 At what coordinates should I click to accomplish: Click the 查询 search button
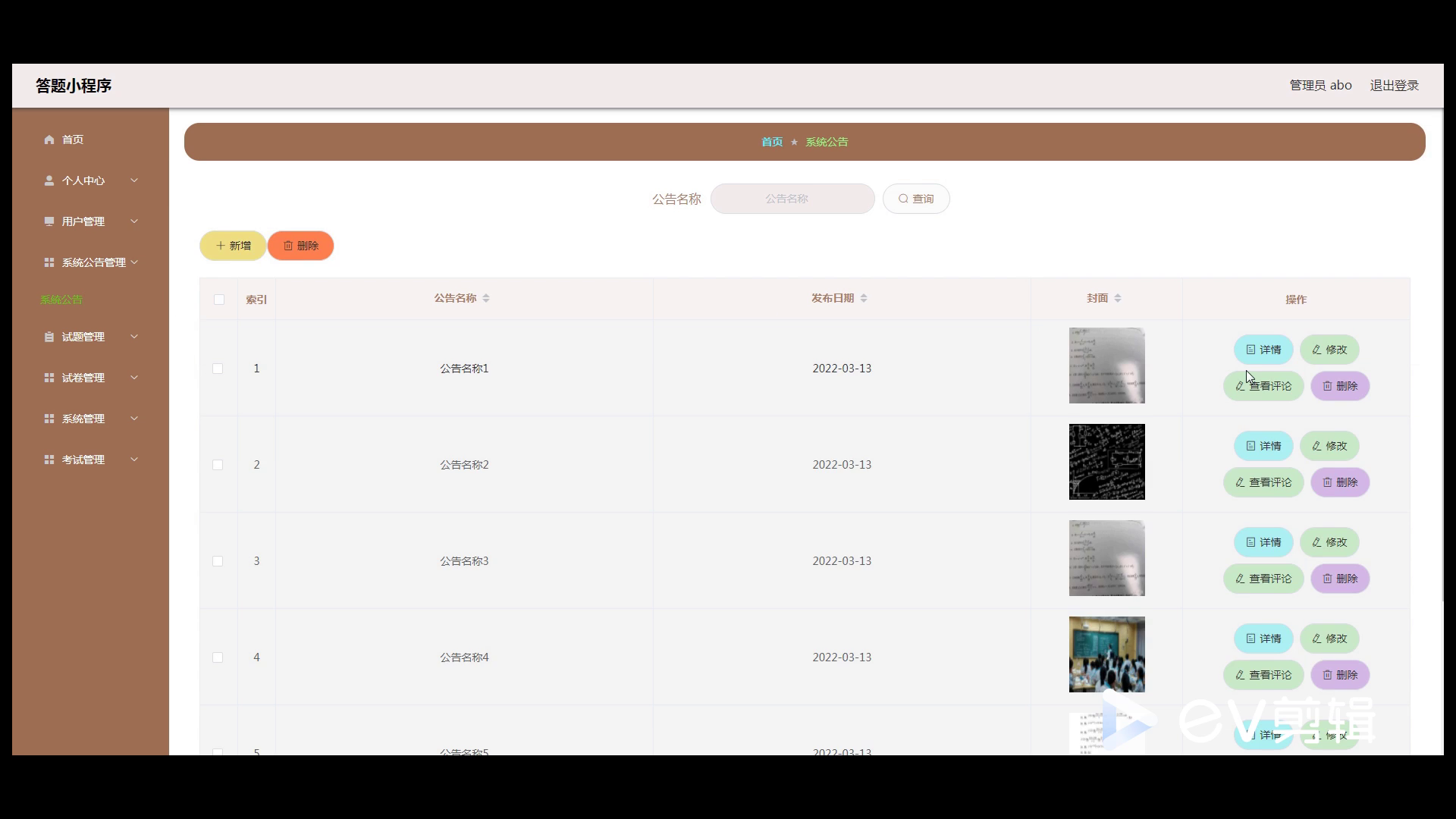pyautogui.click(x=916, y=199)
